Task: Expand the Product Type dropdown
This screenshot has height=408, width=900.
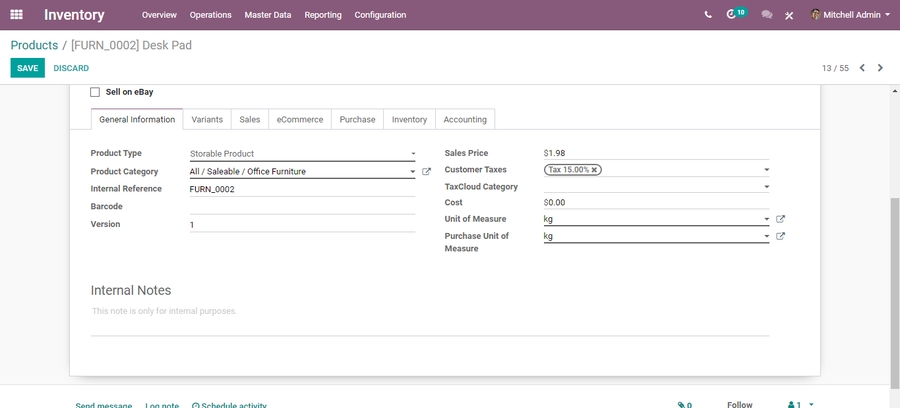Action: (302, 154)
